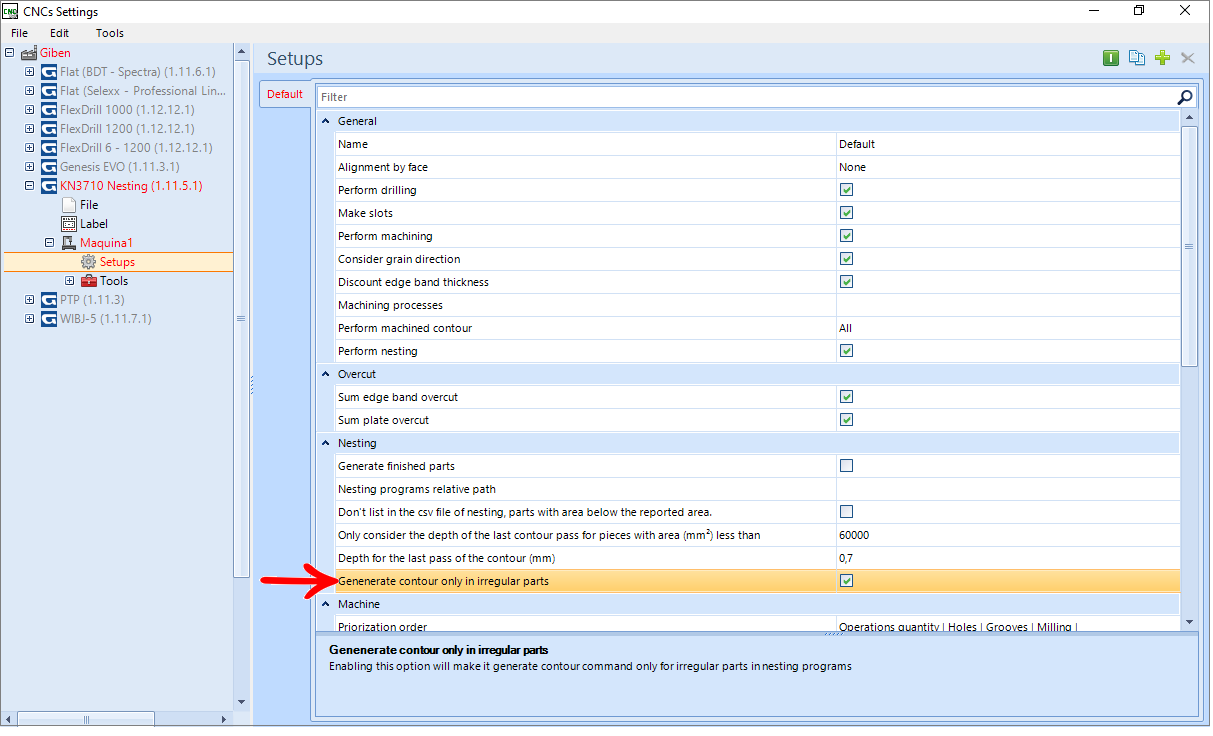Click tree panel horizontal scrollbar right arrow
This screenshot has height=736, width=1213.
click(224, 719)
